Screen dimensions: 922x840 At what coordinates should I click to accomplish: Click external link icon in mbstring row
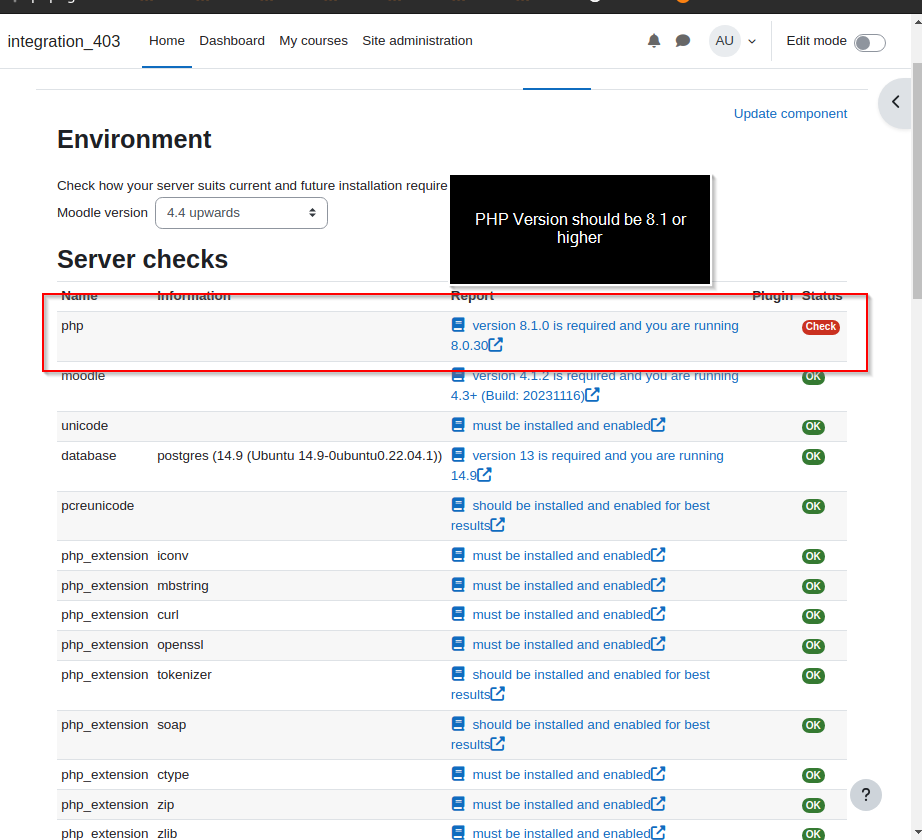pos(658,584)
